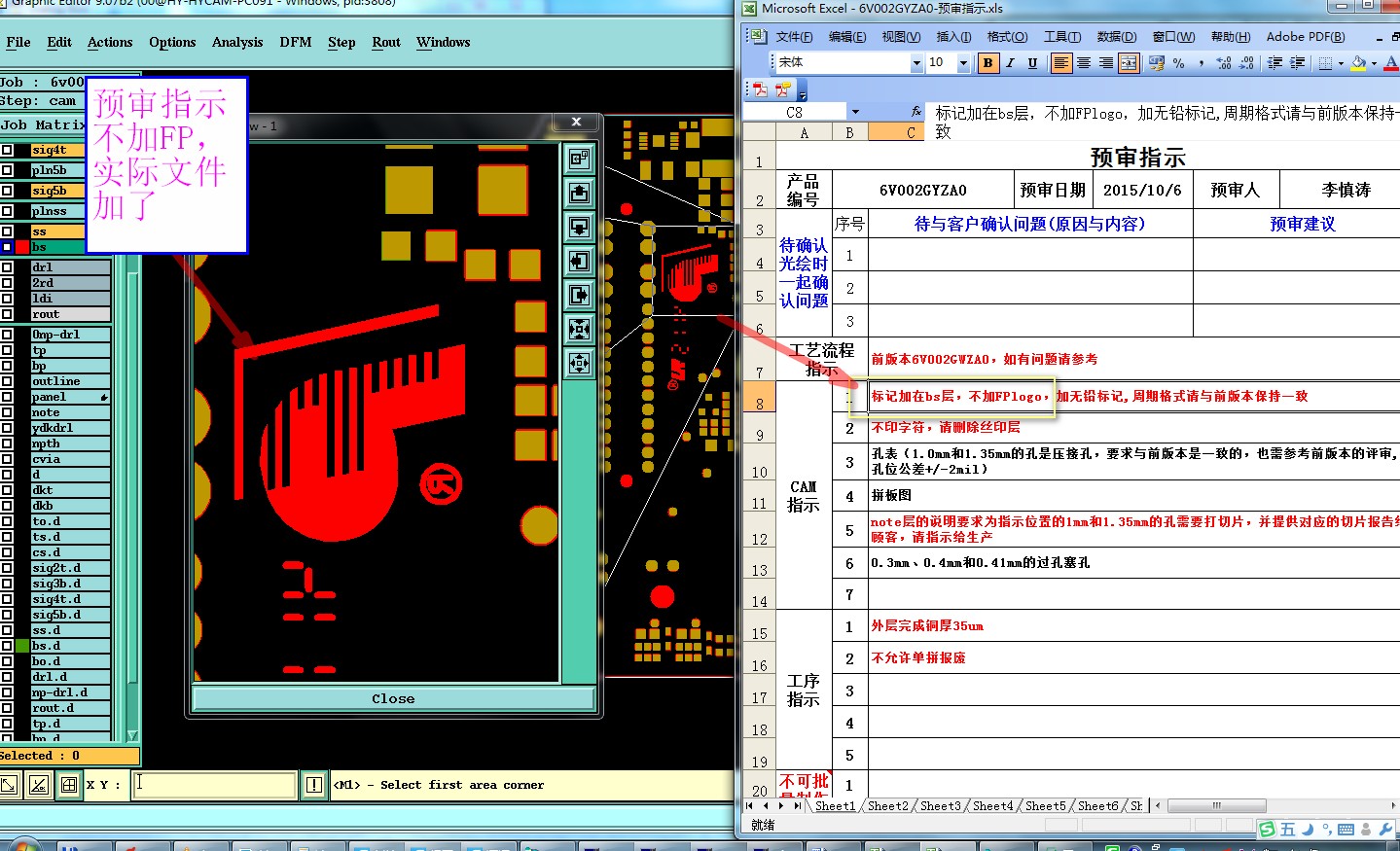Click the zoom popup's top restore-view icon
The image size is (1400, 851).
[x=579, y=159]
